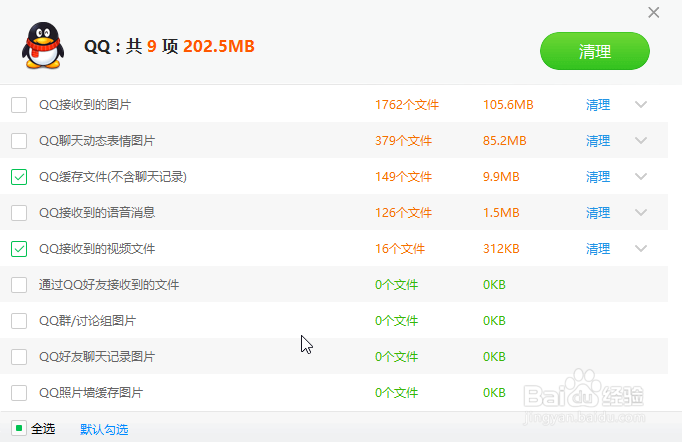Click the QQ接收到的图片 label
The height and width of the screenshot is (442, 682).
pyautogui.click(x=85, y=105)
